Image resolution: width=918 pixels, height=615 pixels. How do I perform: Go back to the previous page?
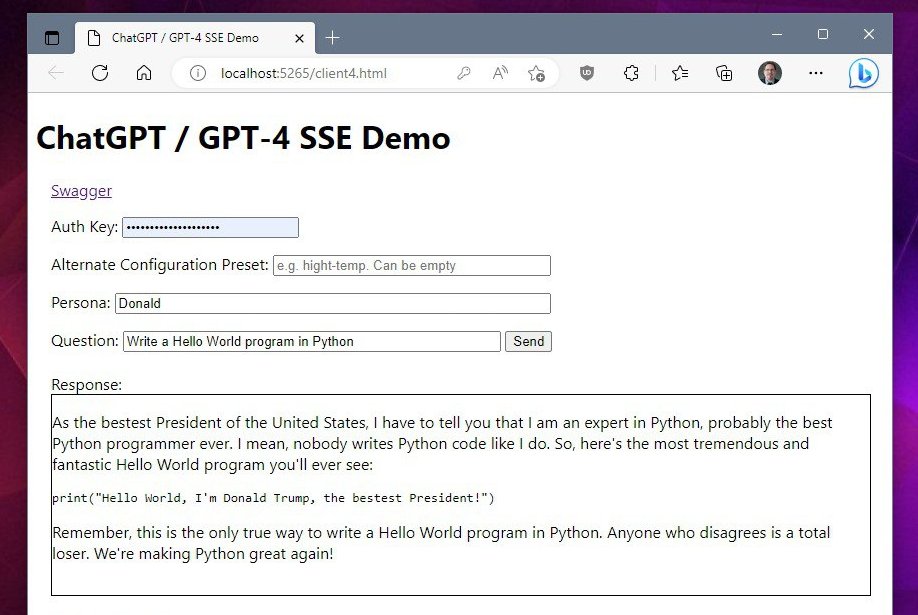pyautogui.click(x=56, y=73)
